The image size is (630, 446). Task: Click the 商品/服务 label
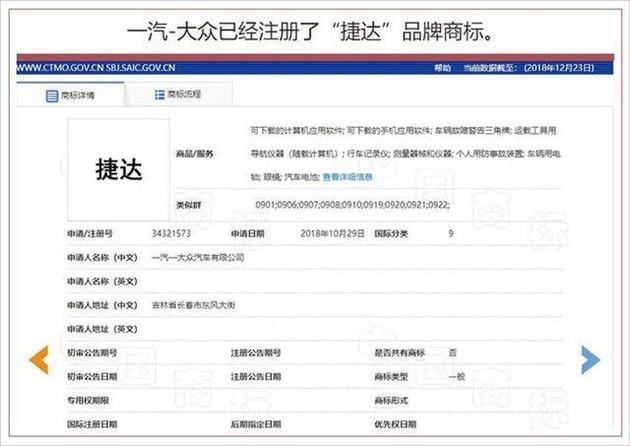[x=195, y=153]
